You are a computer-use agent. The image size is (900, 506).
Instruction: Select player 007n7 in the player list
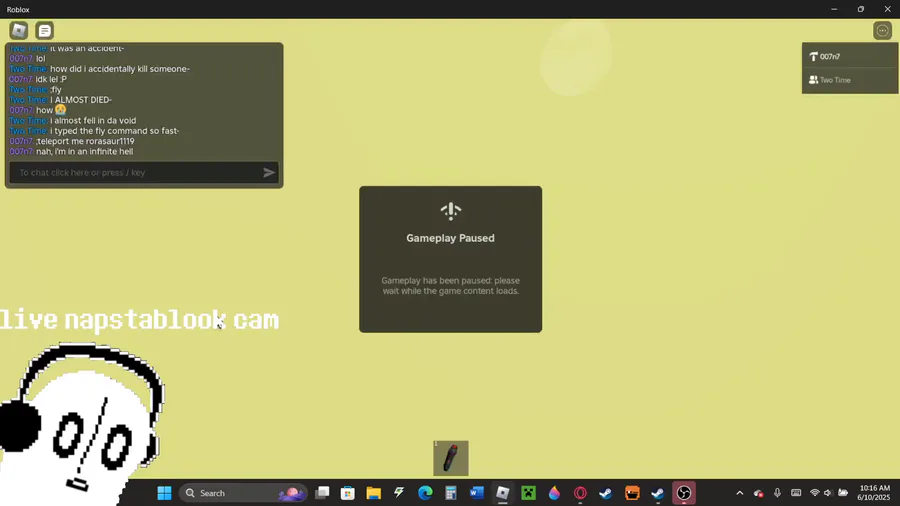tap(849, 56)
